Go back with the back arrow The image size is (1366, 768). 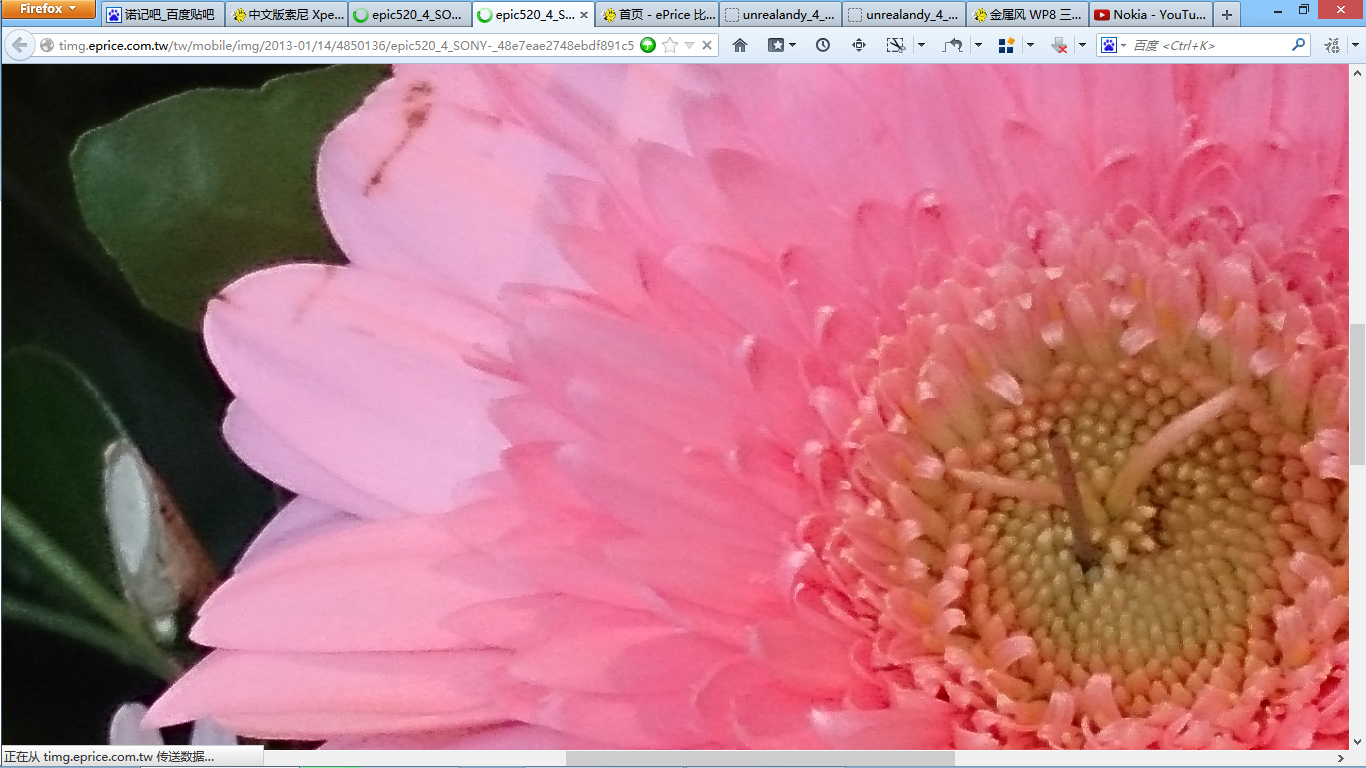[x=19, y=45]
